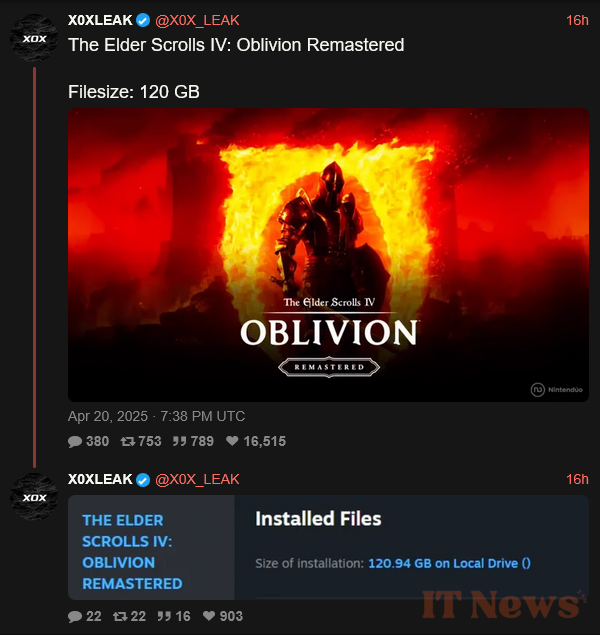This screenshot has width=600, height=635.
Task: Open Installed Files screenshot image
Action: [328, 547]
